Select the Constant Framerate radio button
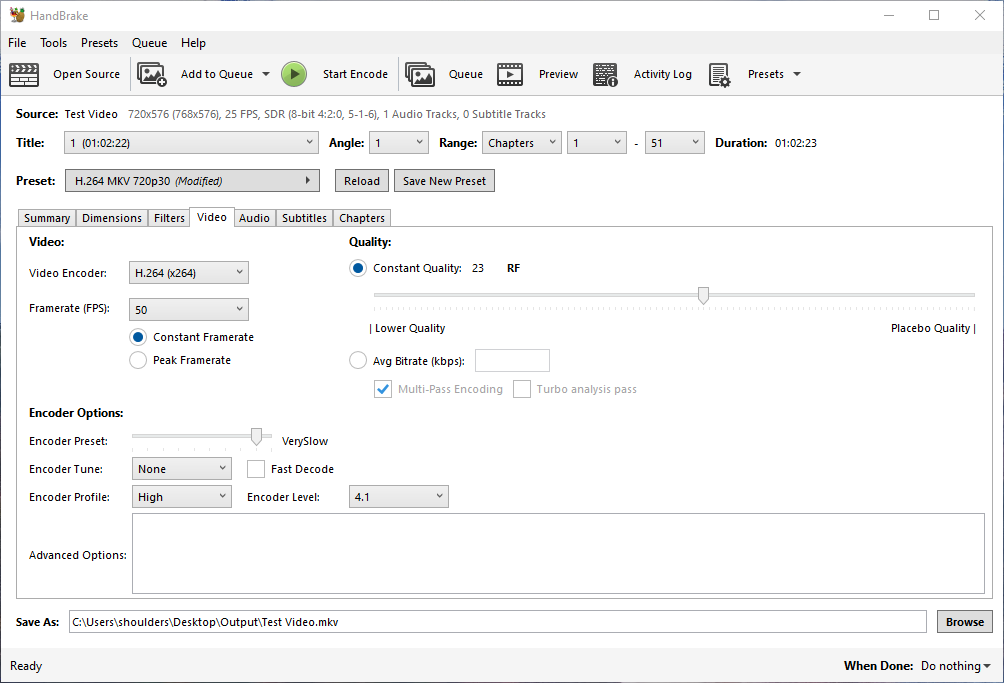Image resolution: width=1004 pixels, height=683 pixels. pyautogui.click(x=138, y=337)
